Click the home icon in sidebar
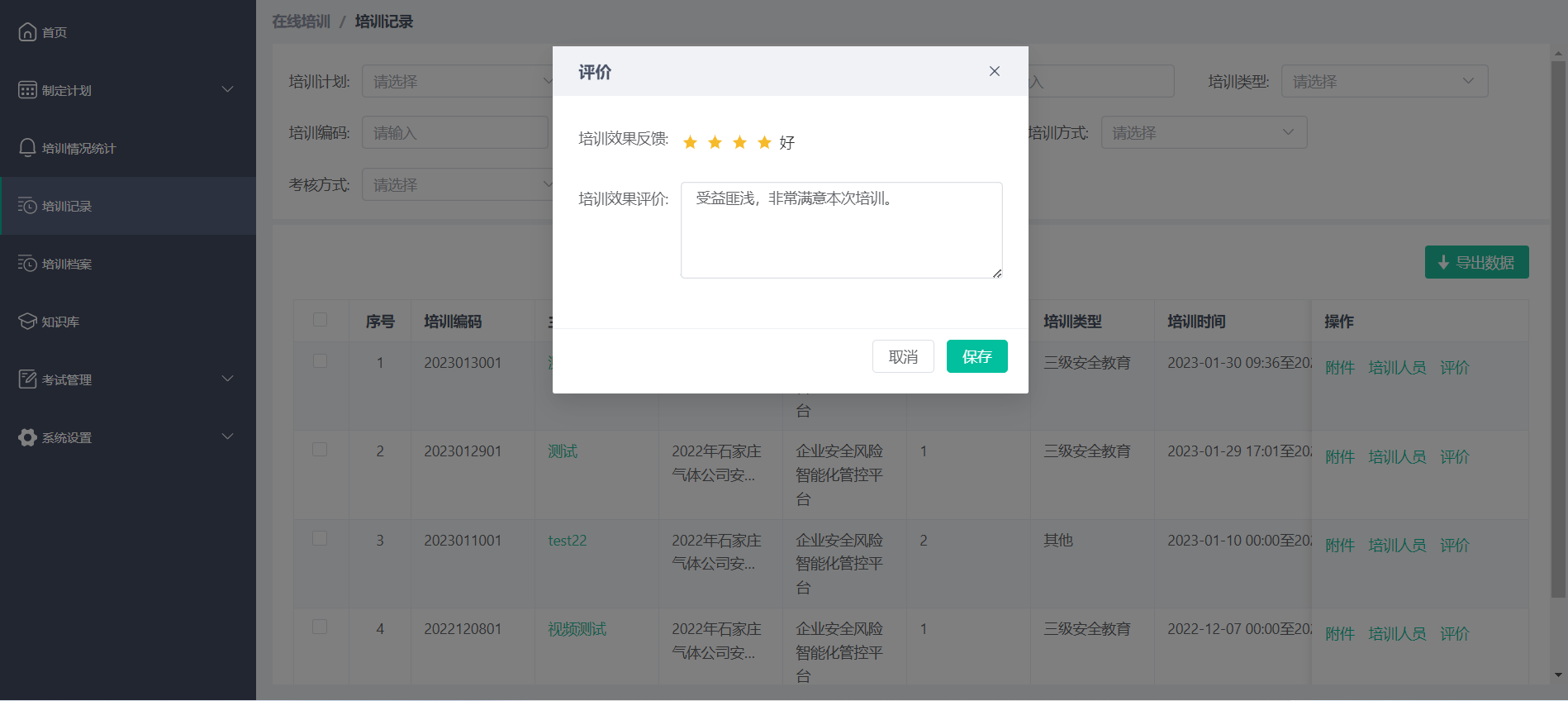Image resolution: width=1568 pixels, height=701 pixels. coord(27,32)
